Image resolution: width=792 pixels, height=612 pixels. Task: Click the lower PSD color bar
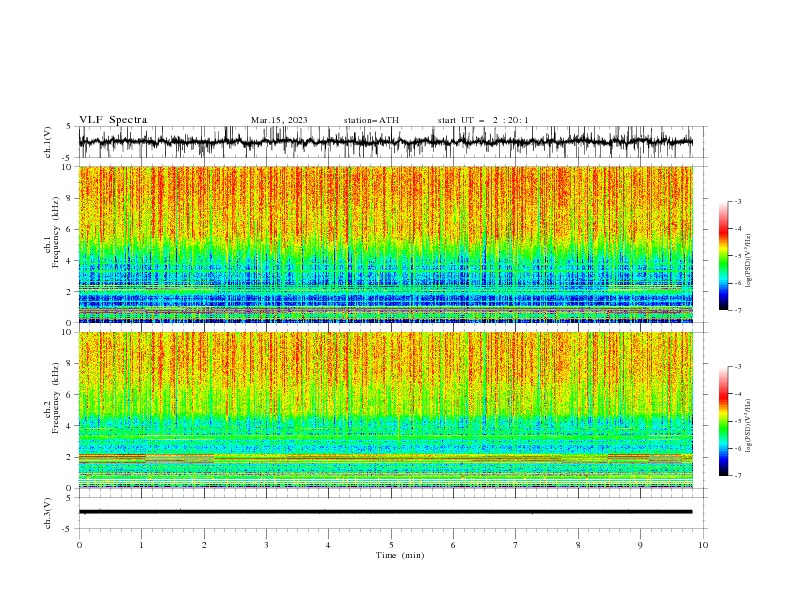(724, 421)
